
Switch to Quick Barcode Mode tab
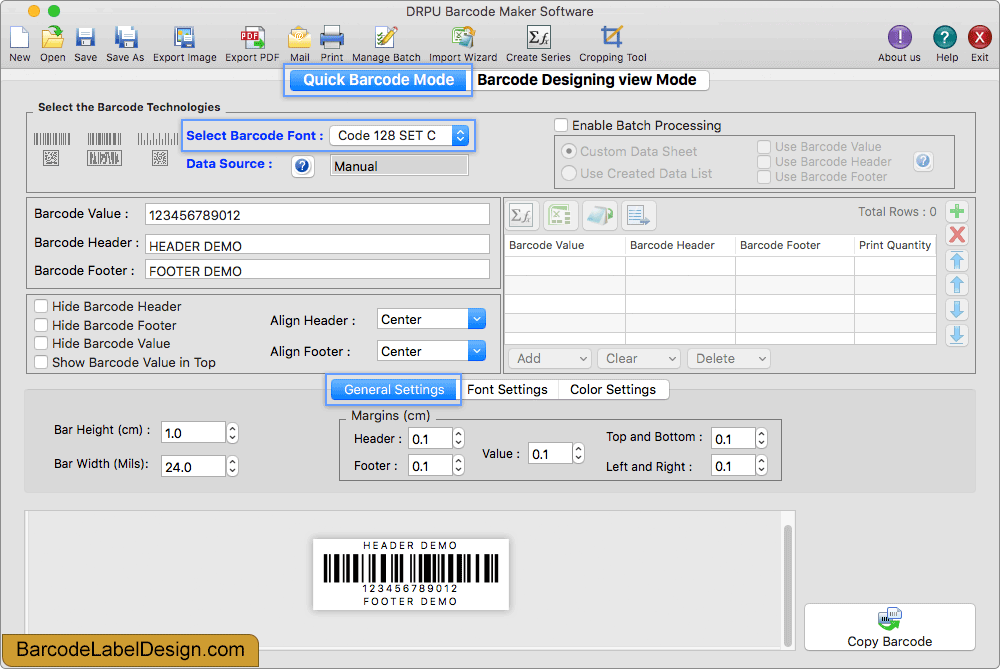pos(378,80)
